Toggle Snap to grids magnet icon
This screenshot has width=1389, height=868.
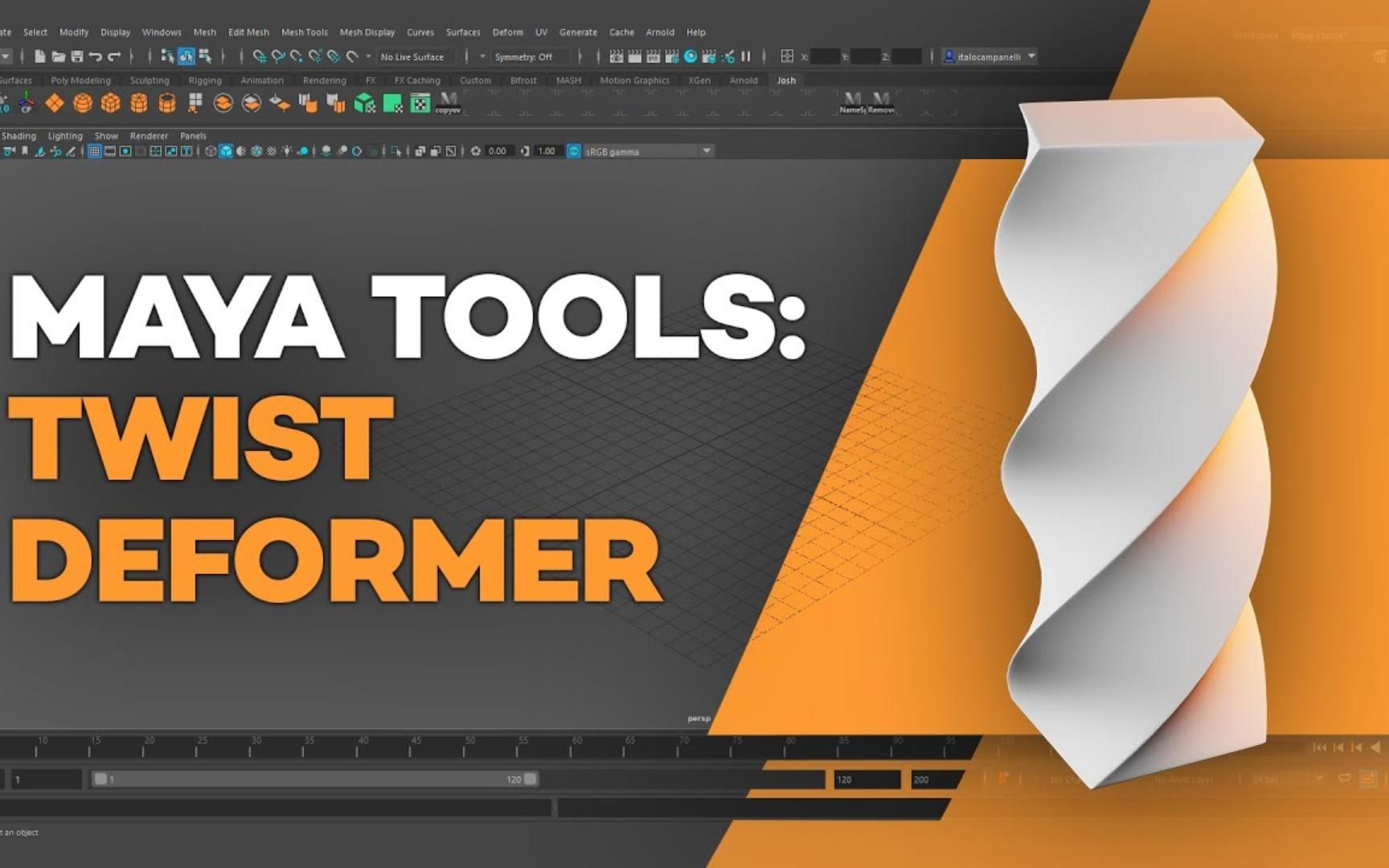tap(260, 56)
